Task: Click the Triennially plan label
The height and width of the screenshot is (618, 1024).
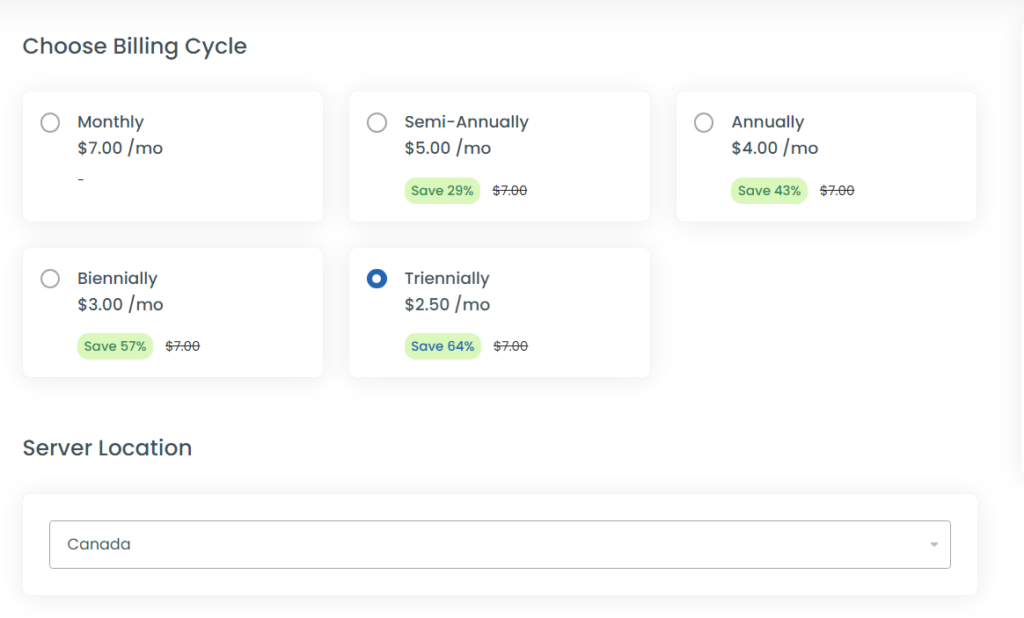Action: coord(447,279)
